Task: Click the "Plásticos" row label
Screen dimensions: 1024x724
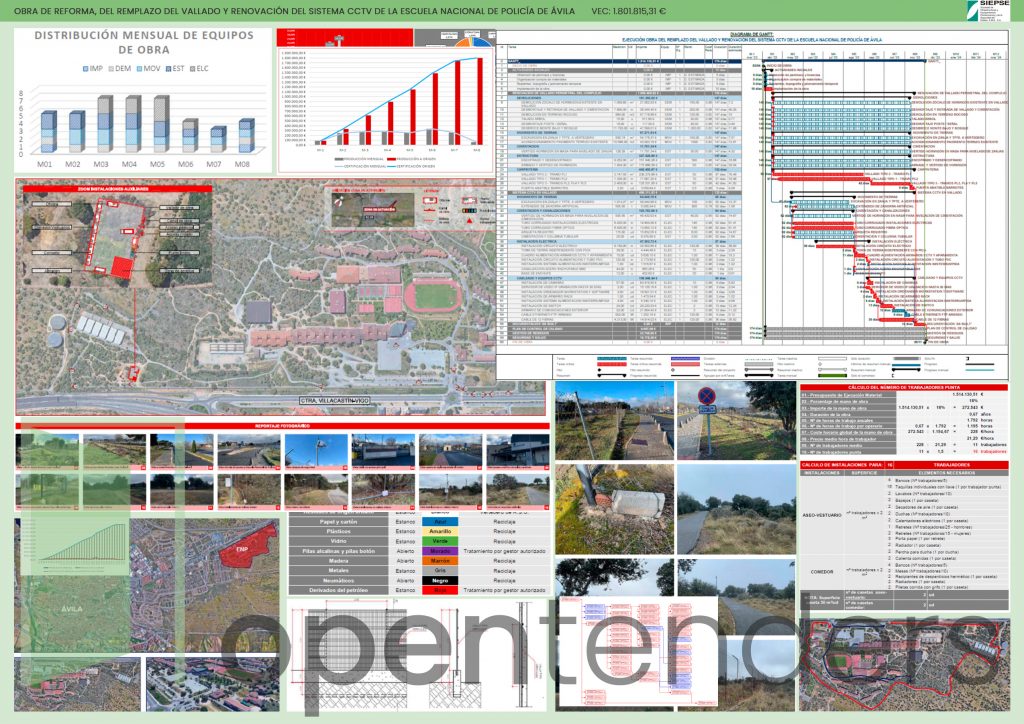Action: 338,531
